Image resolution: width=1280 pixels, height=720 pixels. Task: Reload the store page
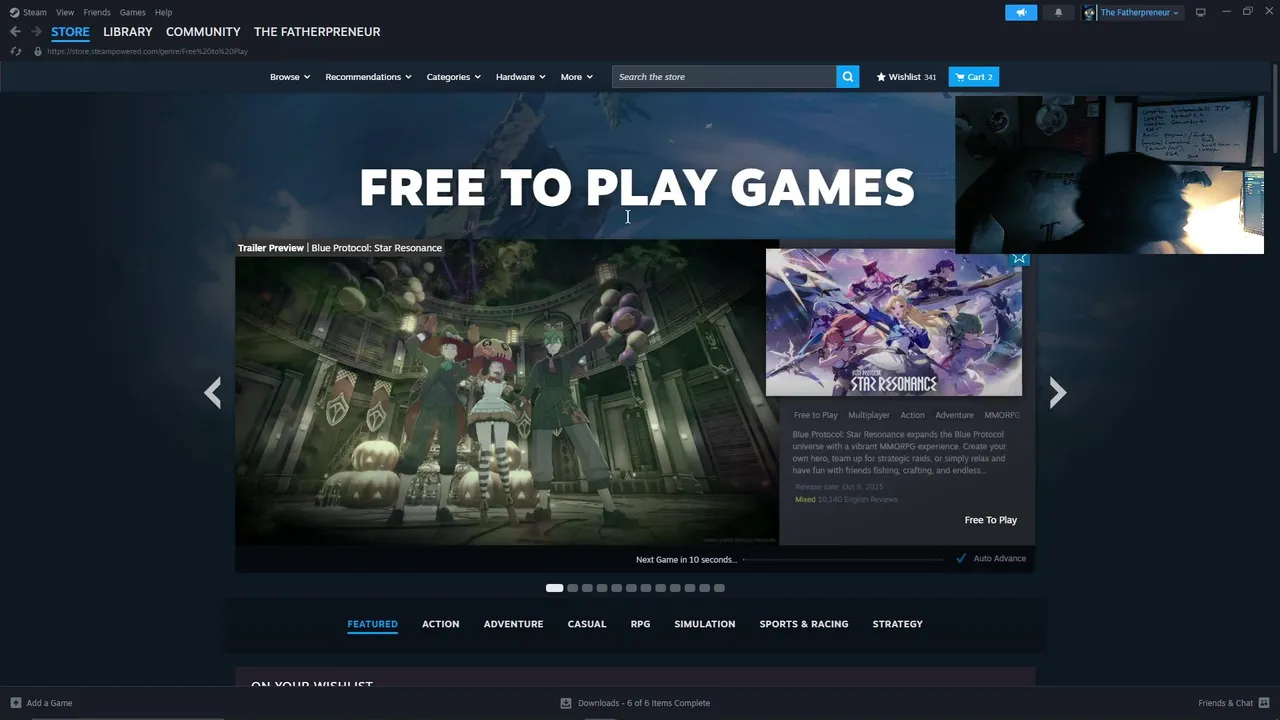(x=16, y=51)
